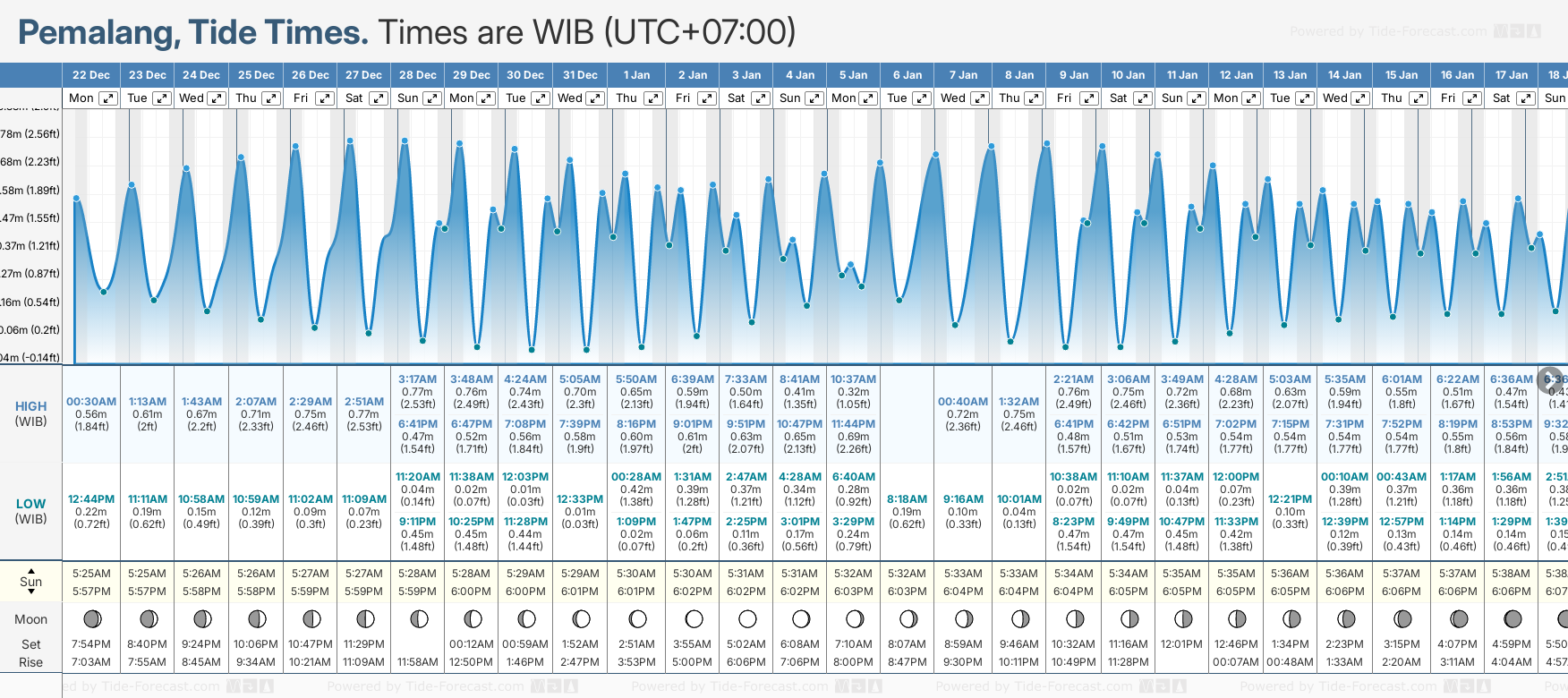Click the 12:44PM low tide on 22 Dec
Viewport: 1568px width, 698px height.
coord(91,499)
